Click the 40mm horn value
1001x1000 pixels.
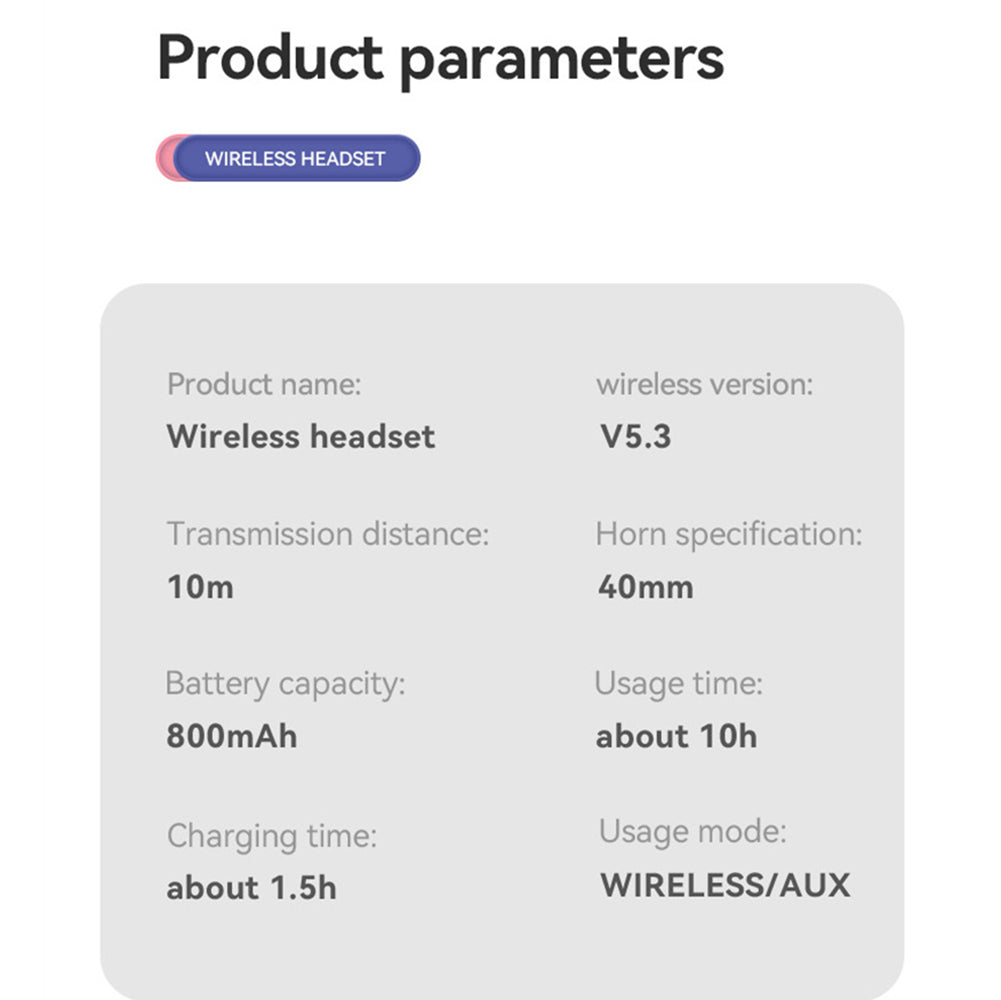pyautogui.click(x=645, y=587)
